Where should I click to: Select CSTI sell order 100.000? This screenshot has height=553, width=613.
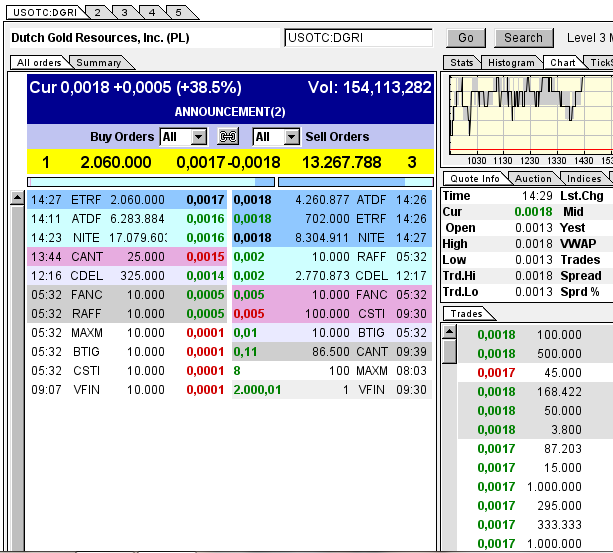pyautogui.click(x=332, y=314)
